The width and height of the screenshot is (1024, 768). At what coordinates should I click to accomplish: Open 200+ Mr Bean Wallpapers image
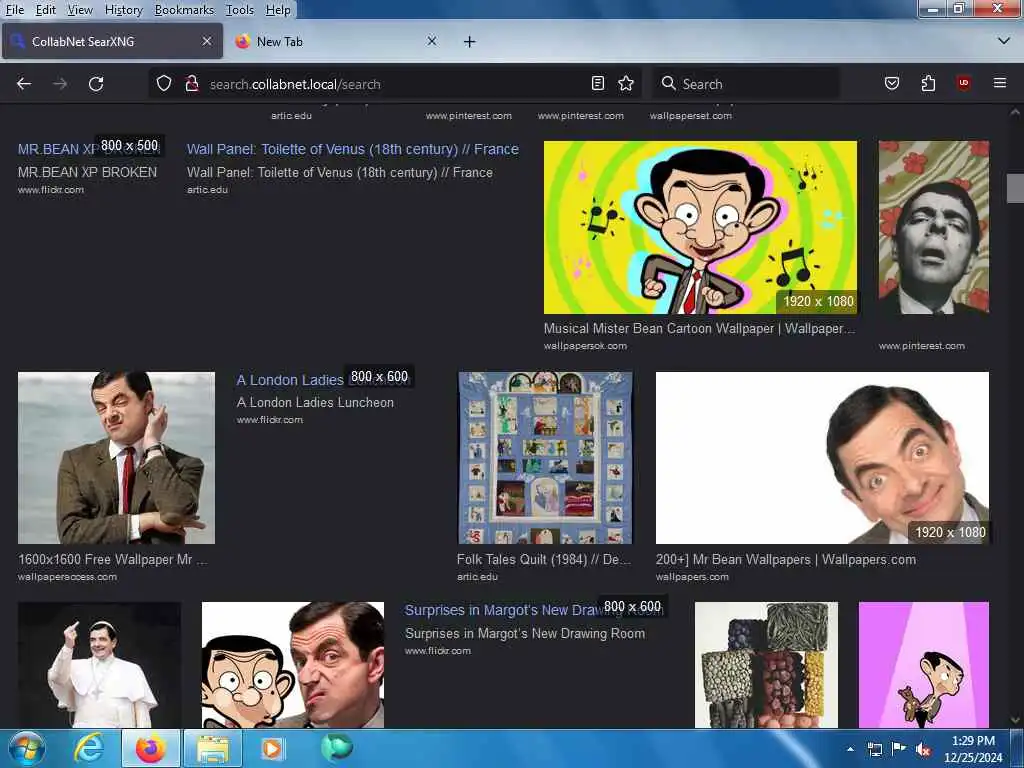(822, 458)
